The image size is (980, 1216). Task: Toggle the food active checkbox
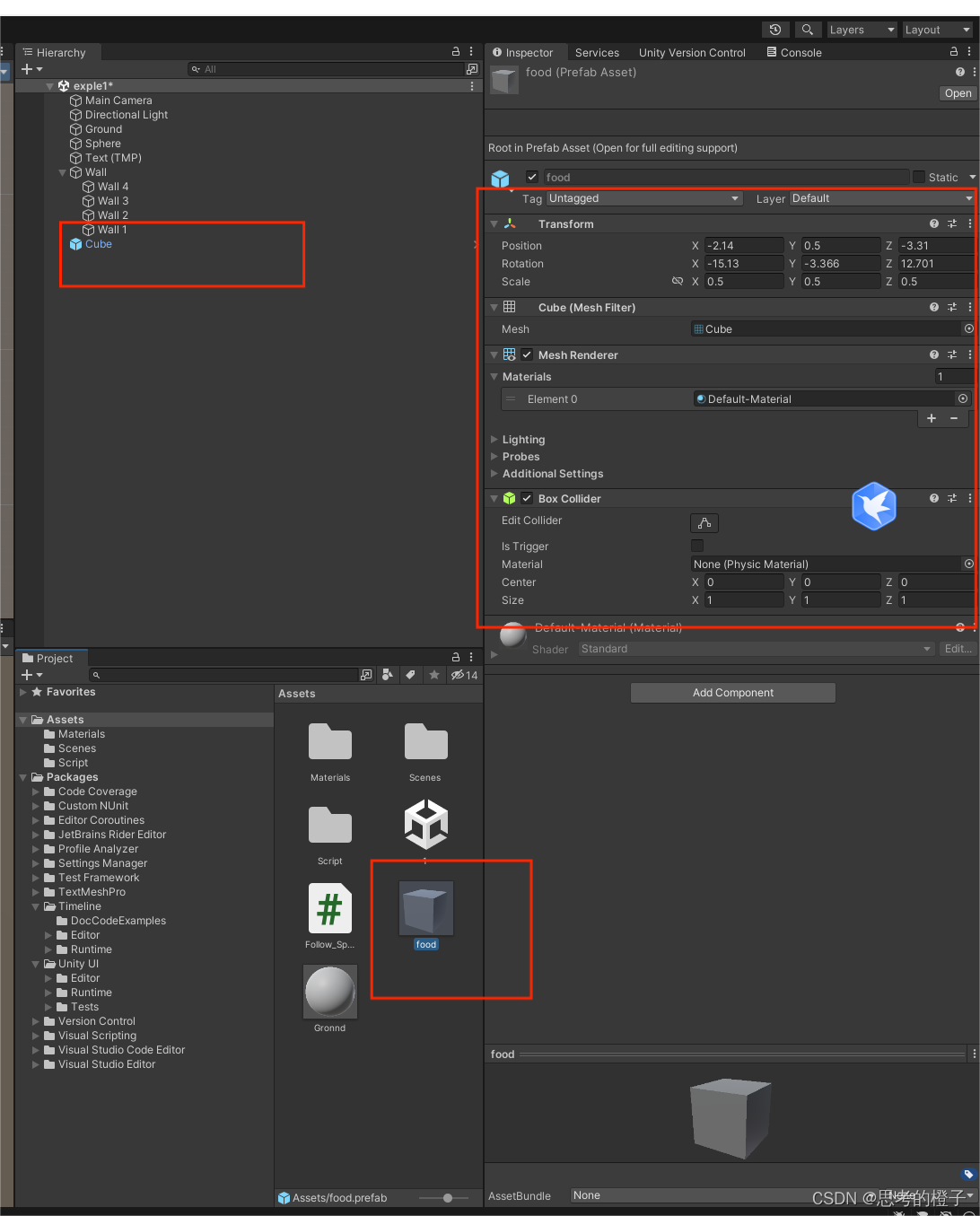(532, 177)
